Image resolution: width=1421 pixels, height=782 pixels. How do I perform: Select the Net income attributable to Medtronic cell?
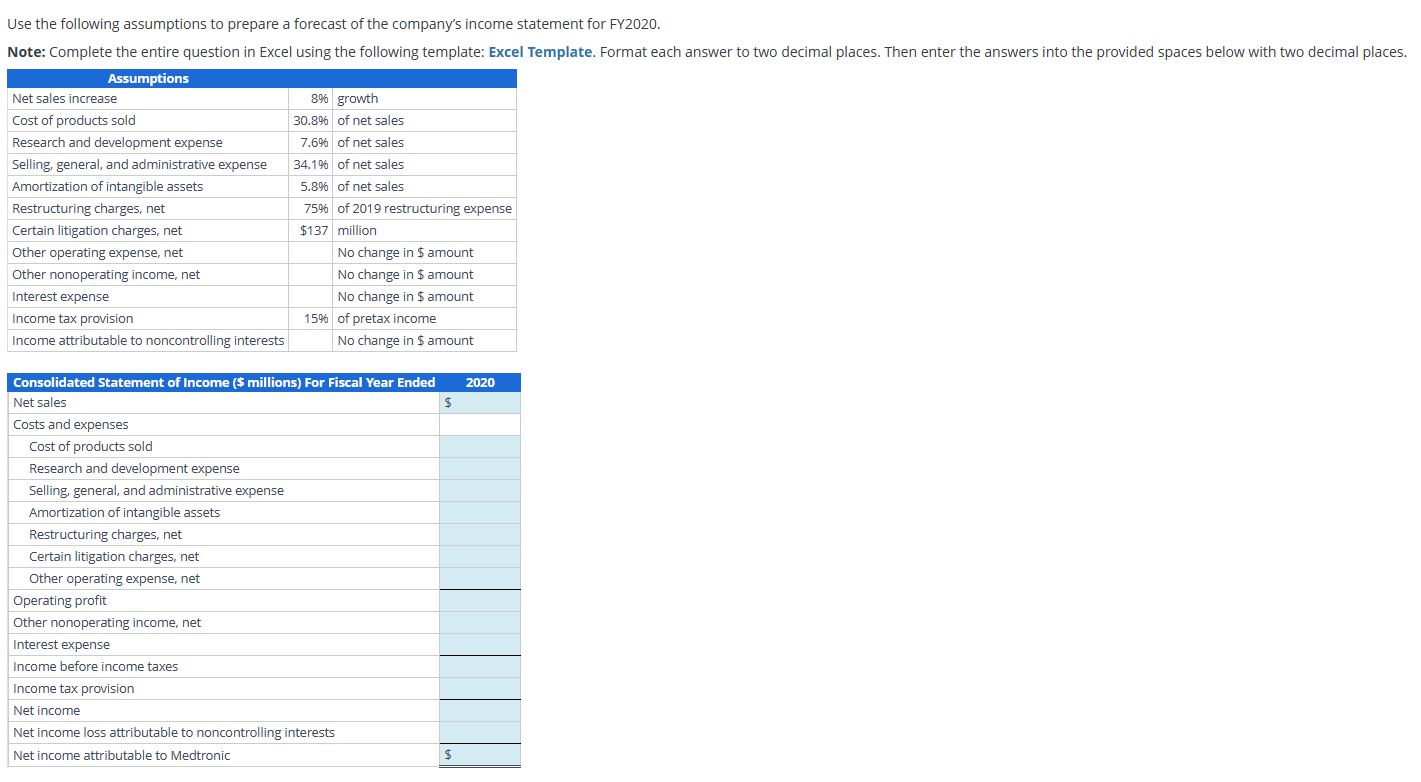[480, 754]
